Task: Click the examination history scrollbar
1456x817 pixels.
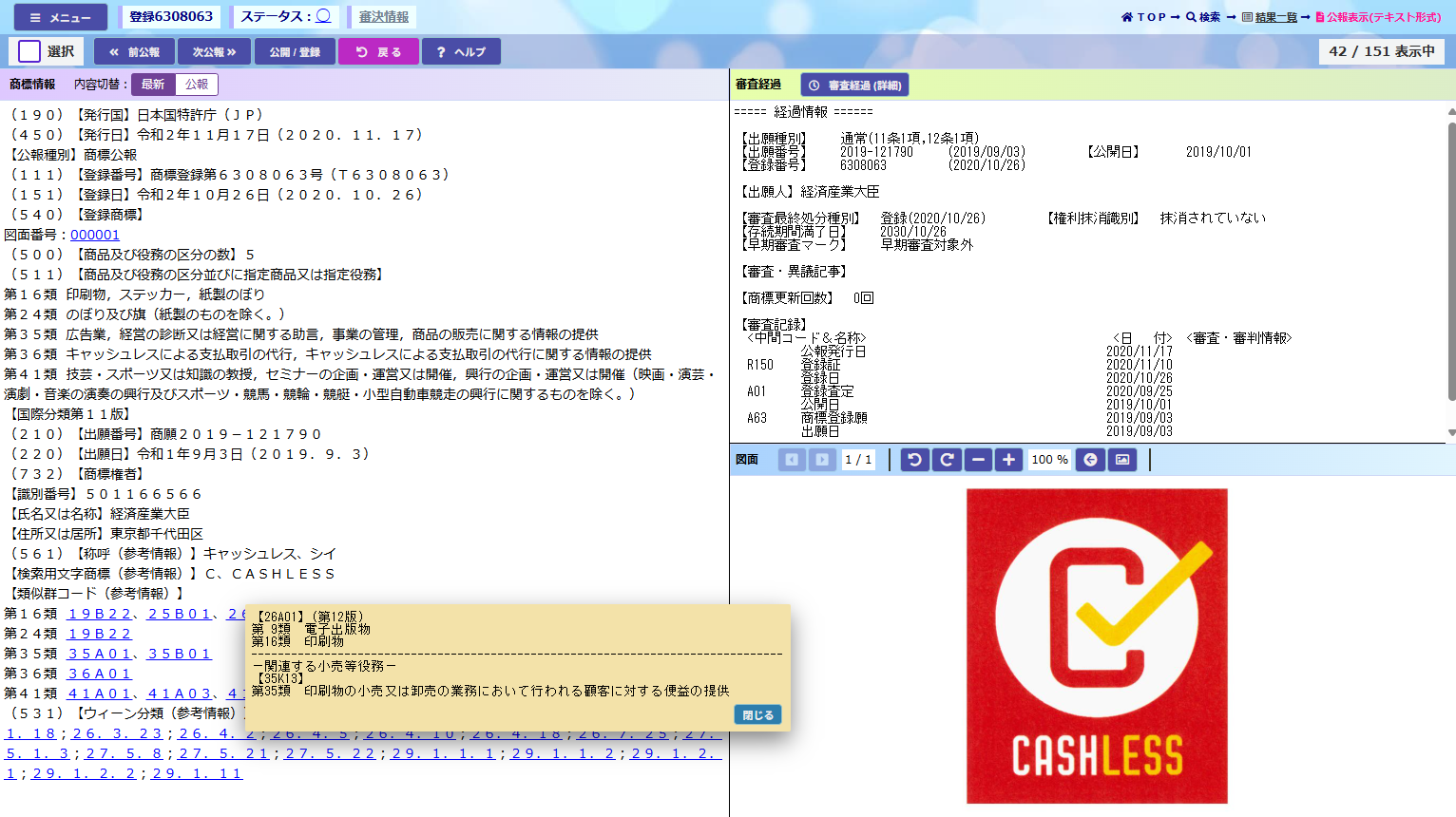Action: (x=1450, y=261)
